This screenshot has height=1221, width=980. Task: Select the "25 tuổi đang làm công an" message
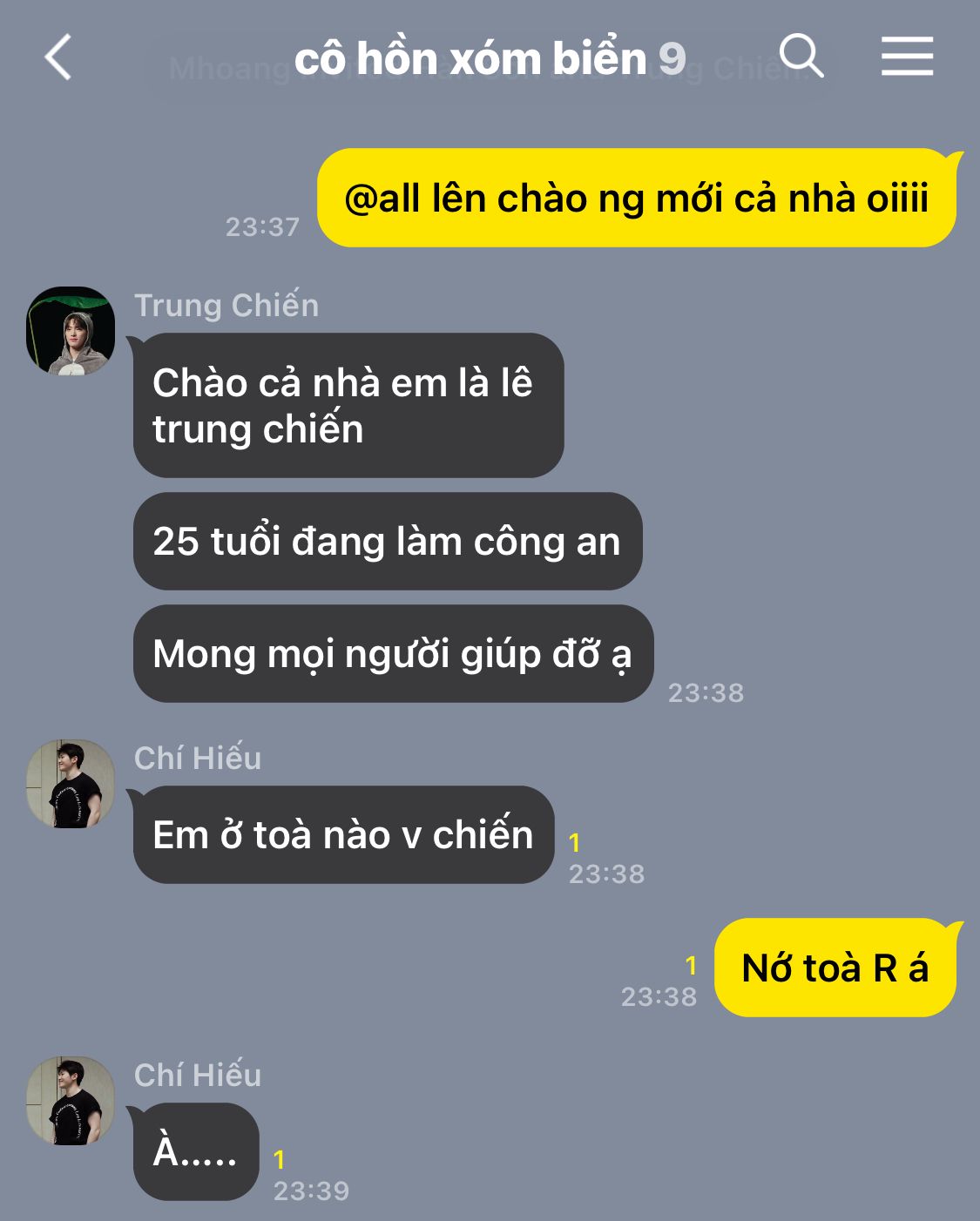point(388,541)
